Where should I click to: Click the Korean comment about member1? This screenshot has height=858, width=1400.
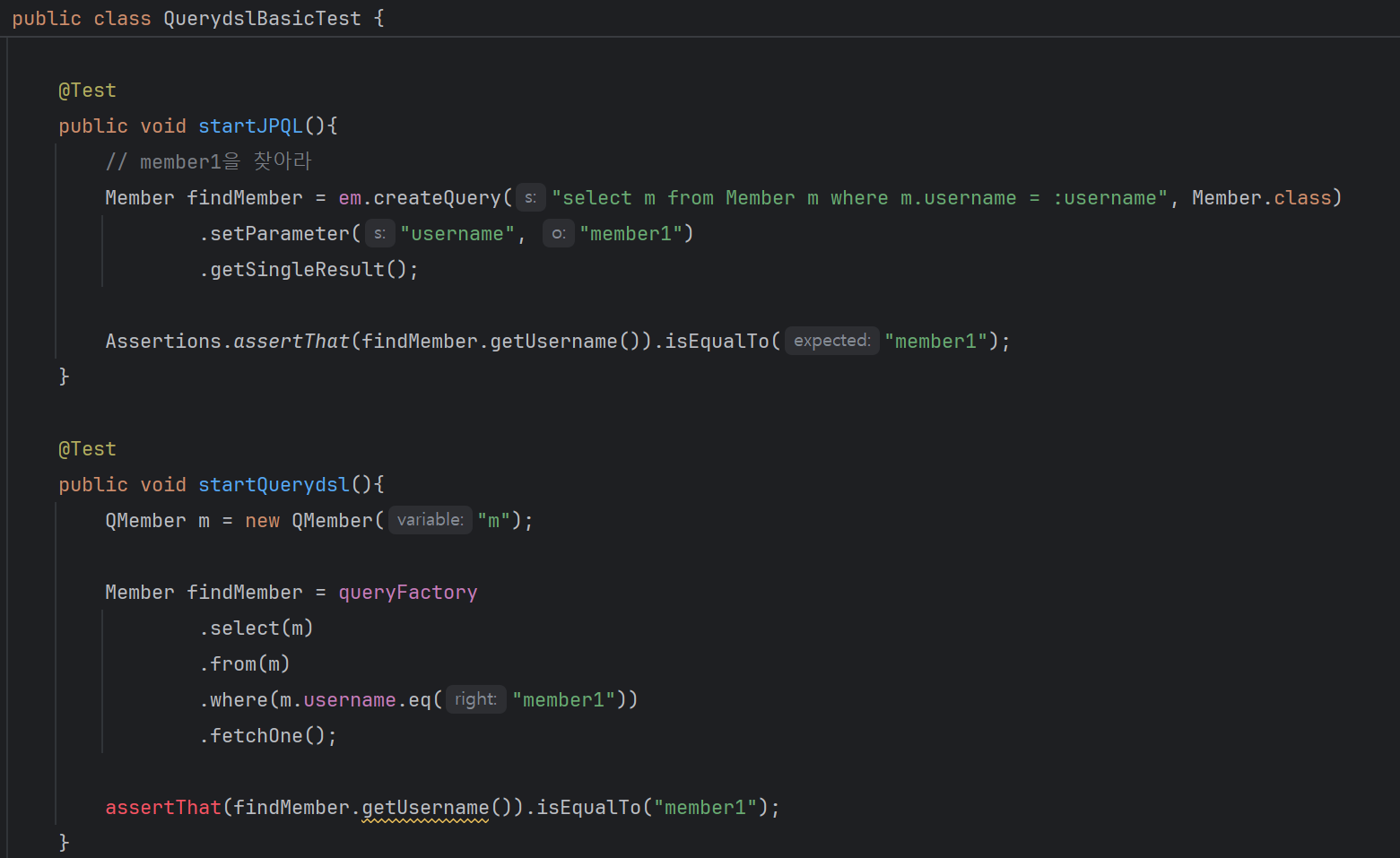point(208,162)
